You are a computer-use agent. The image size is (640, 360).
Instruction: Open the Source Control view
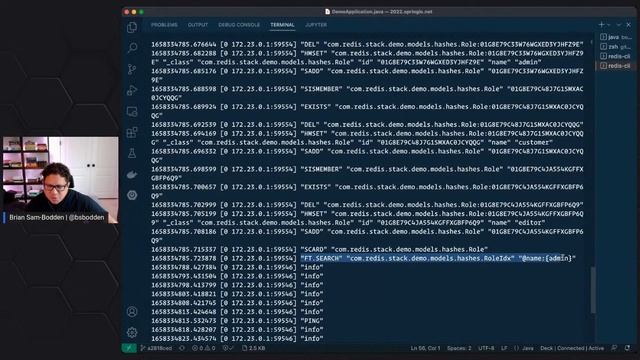coord(132,69)
